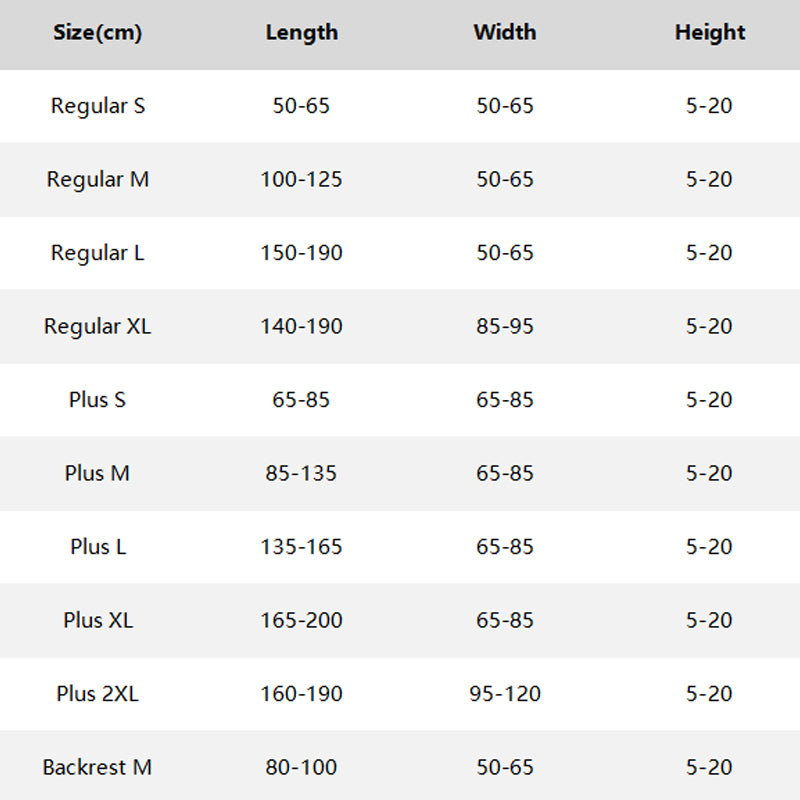Click the 85-95 width value
Image resolution: width=800 pixels, height=800 pixels.
505,327
